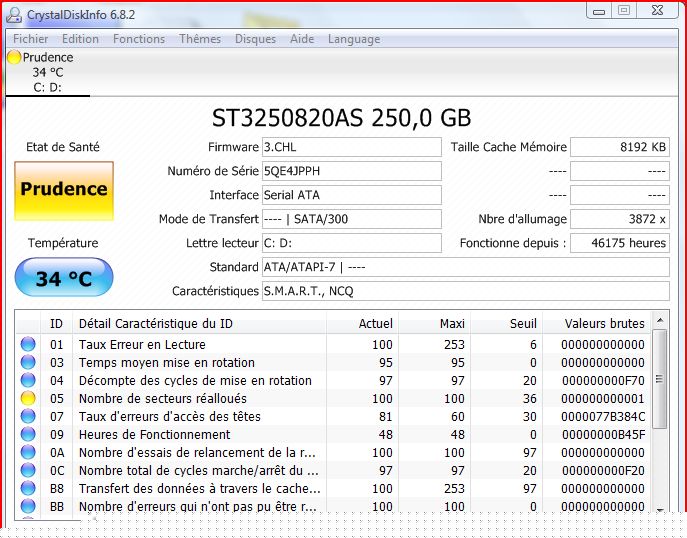Select row Taux d'erreurs d'accès des têtes
687x538 pixels.
(333, 416)
